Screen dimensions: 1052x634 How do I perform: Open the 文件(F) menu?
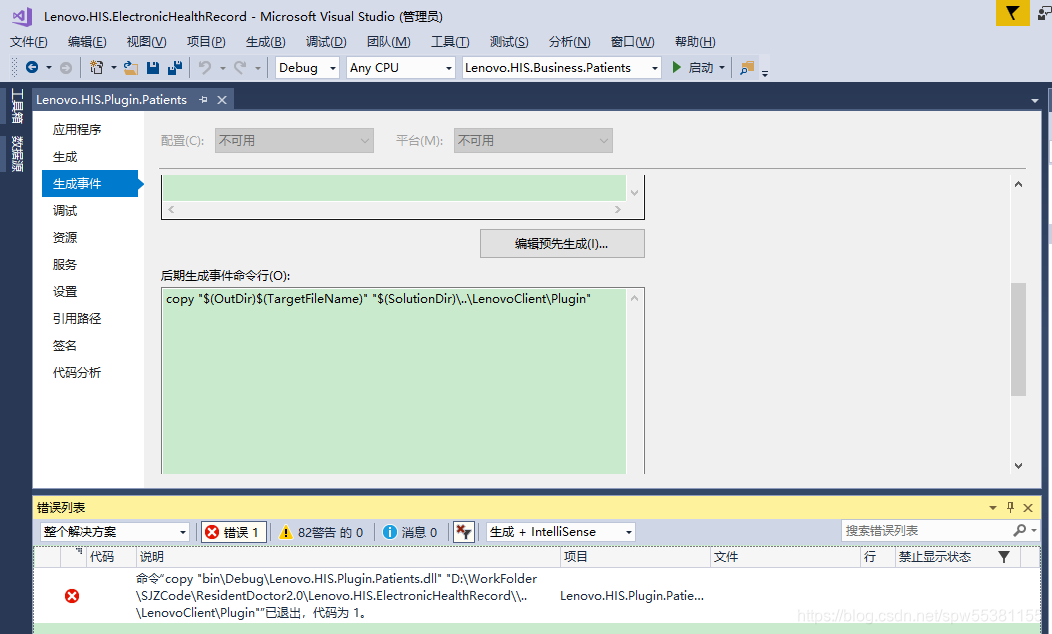29,42
